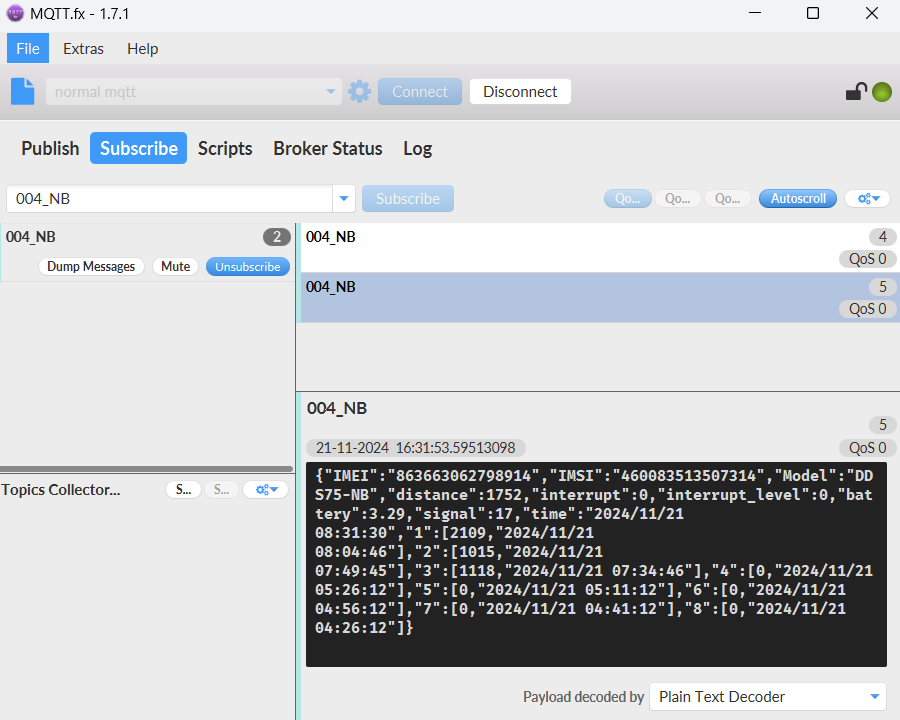This screenshot has height=720, width=900.
Task: Open the Payload decoder dropdown
Action: point(768,696)
